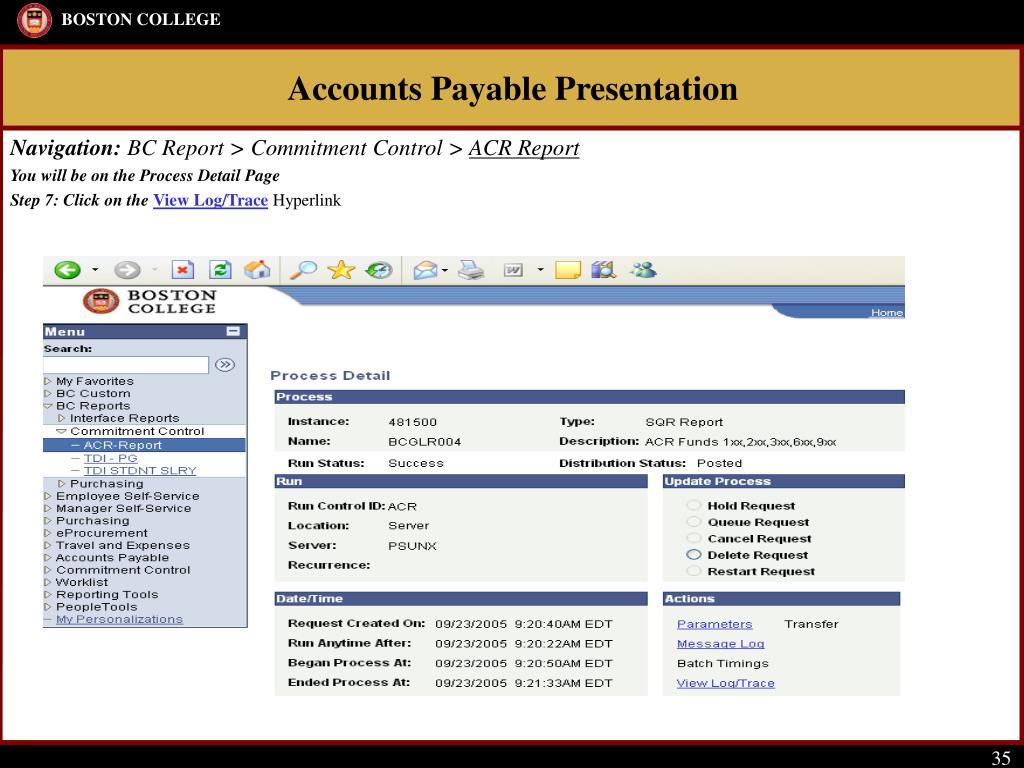Click Boston College logo in PeopleSoft page
The image size is (1024, 768).
(150, 302)
